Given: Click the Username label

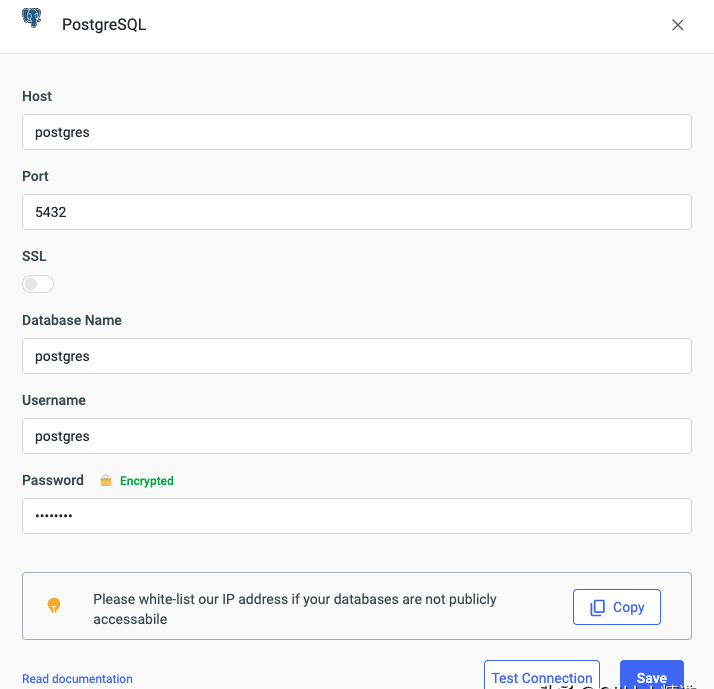Looking at the screenshot, I should coord(54,400).
